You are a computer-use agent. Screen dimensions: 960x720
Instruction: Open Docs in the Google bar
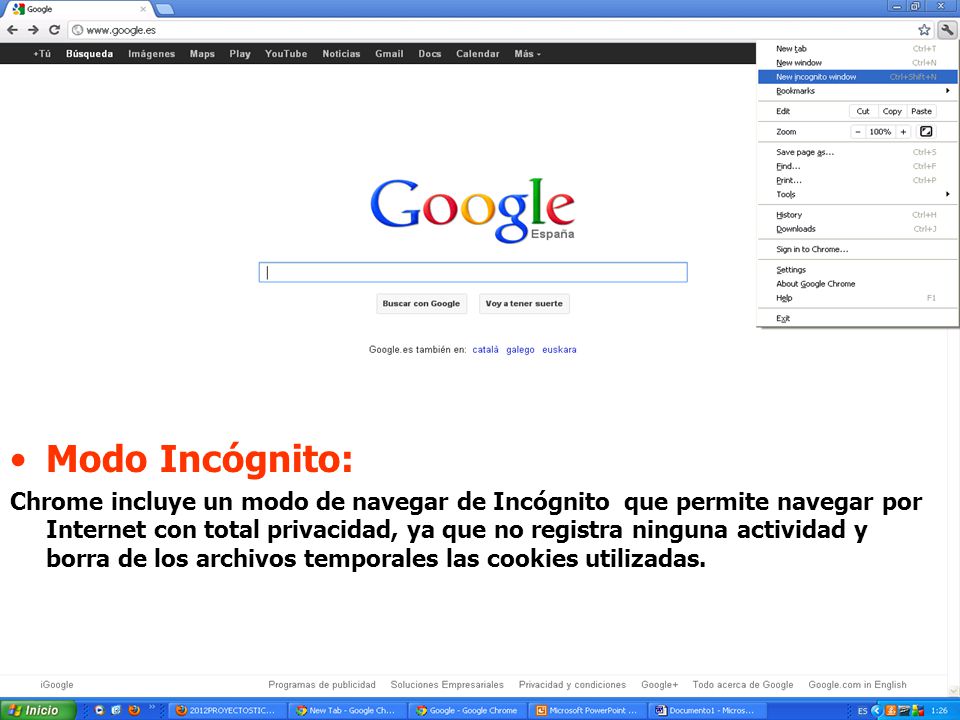[430, 54]
